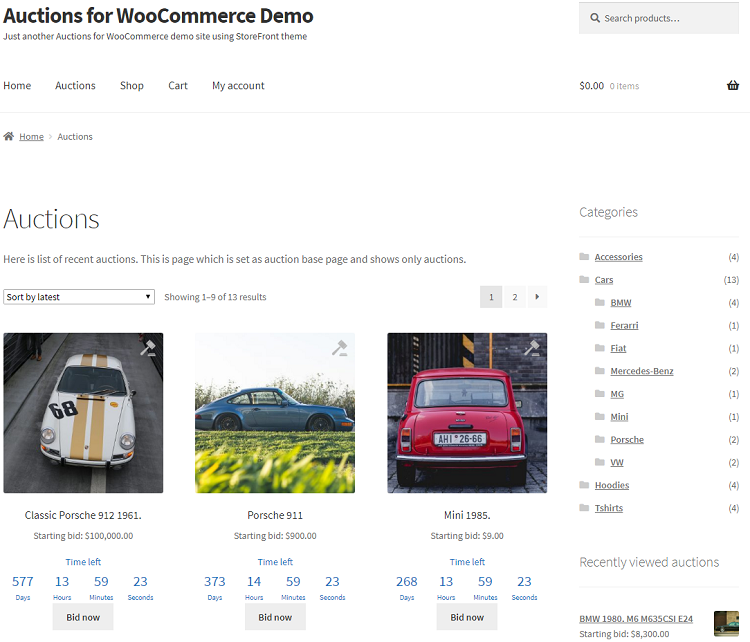Select results page 1
Screen dimensions: 750x642
[x=491, y=297]
